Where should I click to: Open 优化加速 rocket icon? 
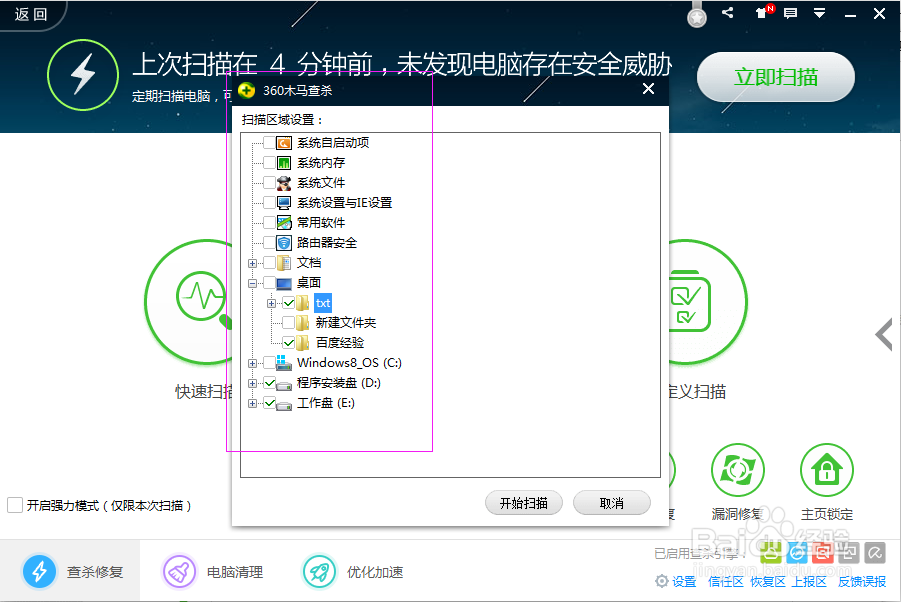click(x=319, y=572)
